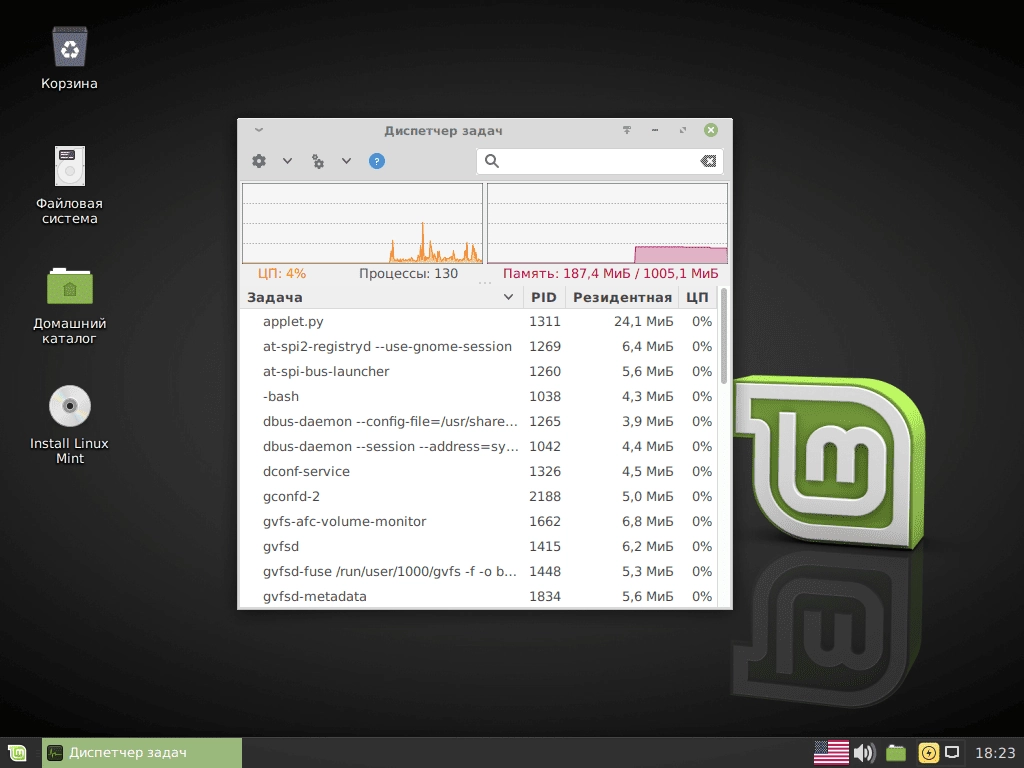This screenshot has height=768, width=1024.
Task: Maximize the Task Manager window
Action: (x=682, y=130)
